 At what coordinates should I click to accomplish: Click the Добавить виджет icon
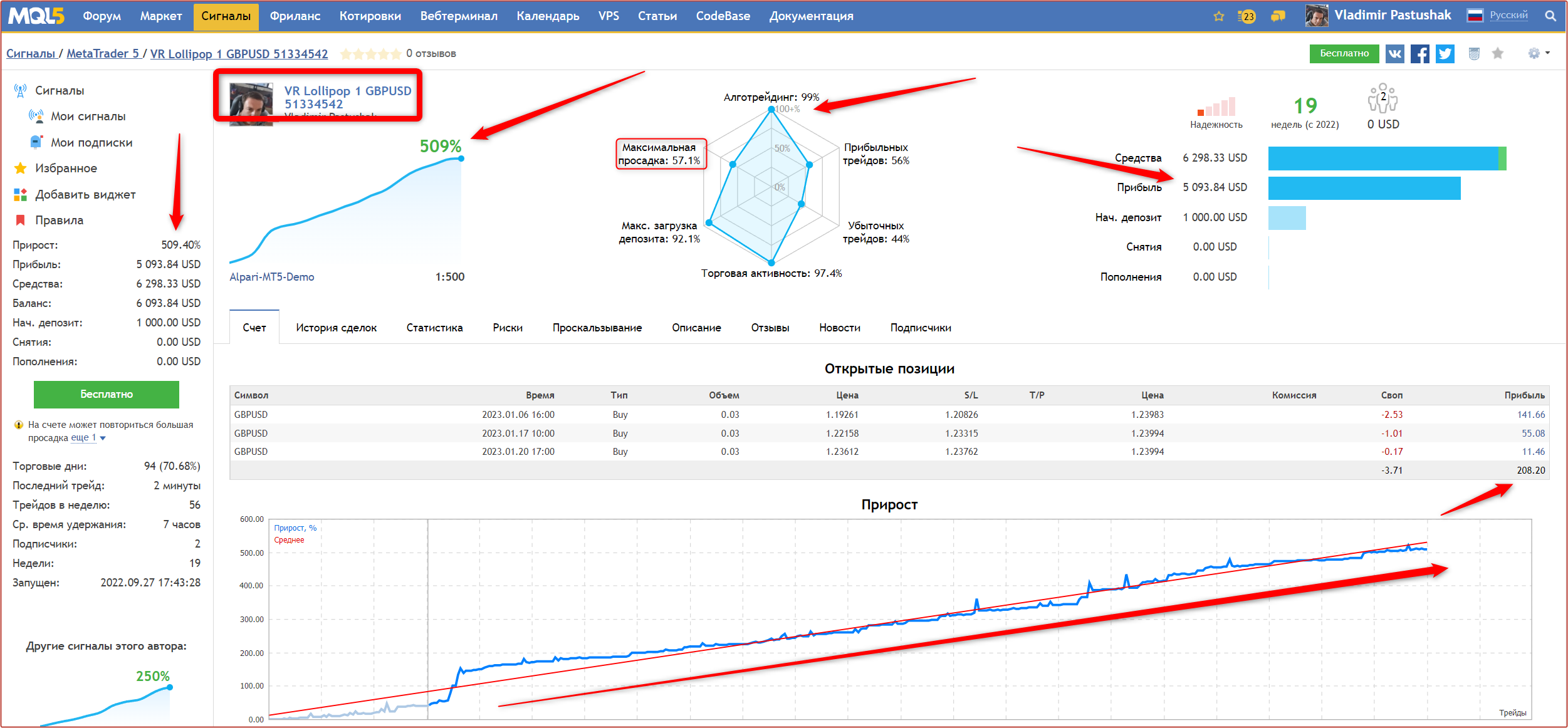pos(20,195)
